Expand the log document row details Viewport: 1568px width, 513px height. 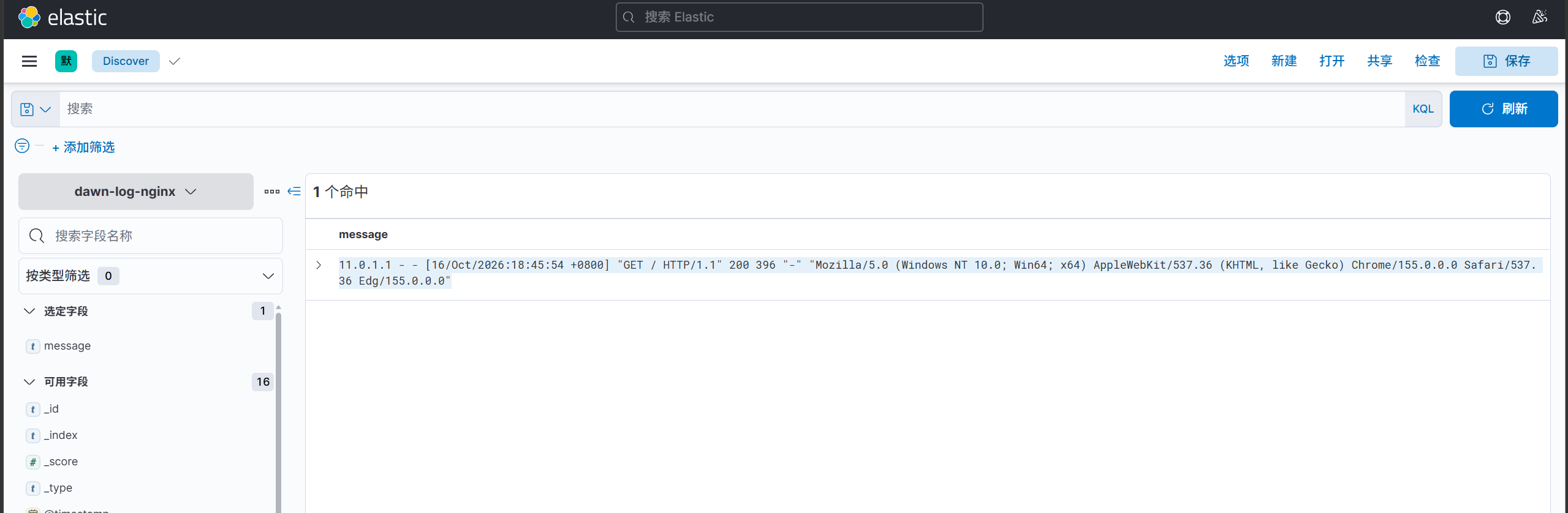(x=319, y=265)
